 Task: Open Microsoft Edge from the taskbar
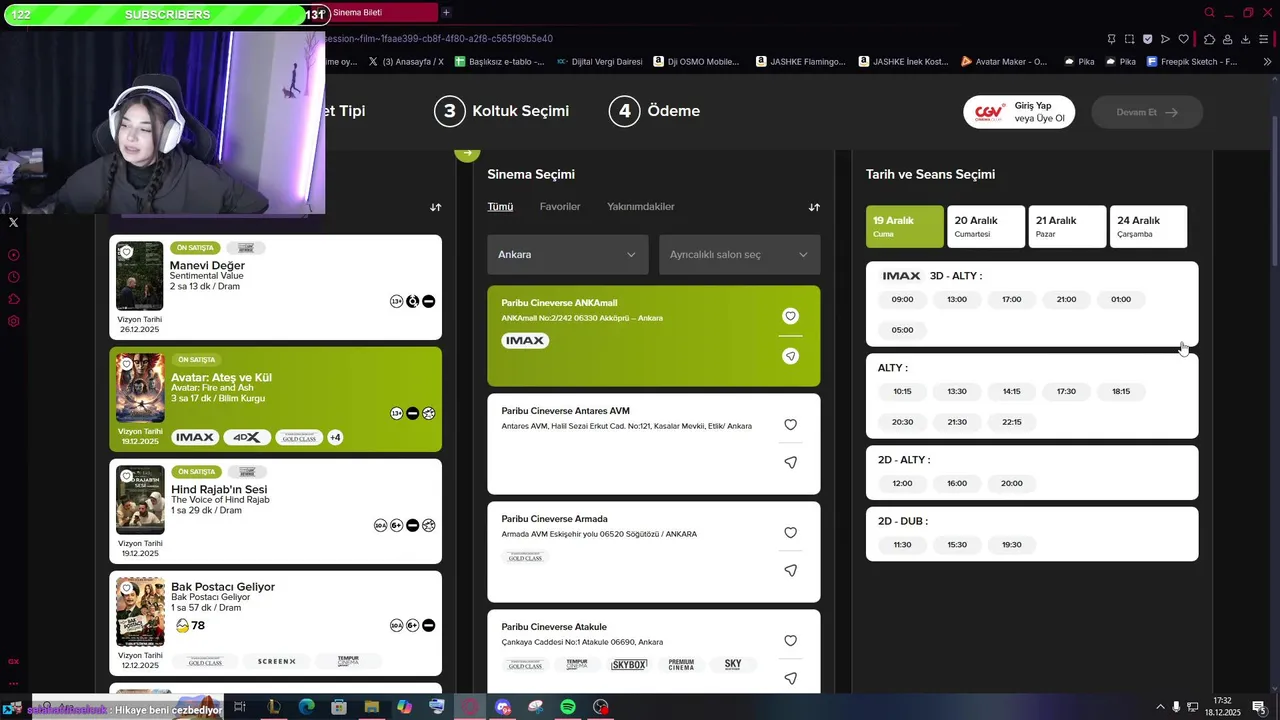306,707
